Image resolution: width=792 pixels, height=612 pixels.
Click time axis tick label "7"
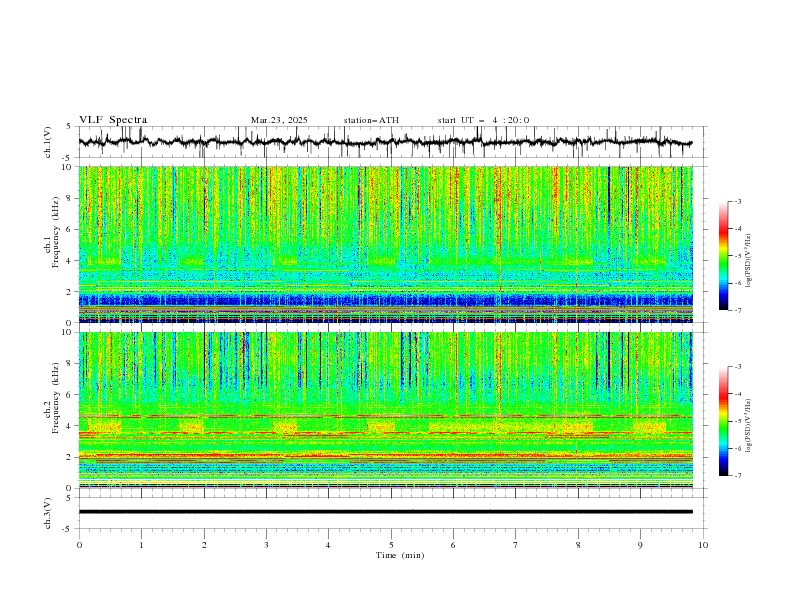(516, 545)
